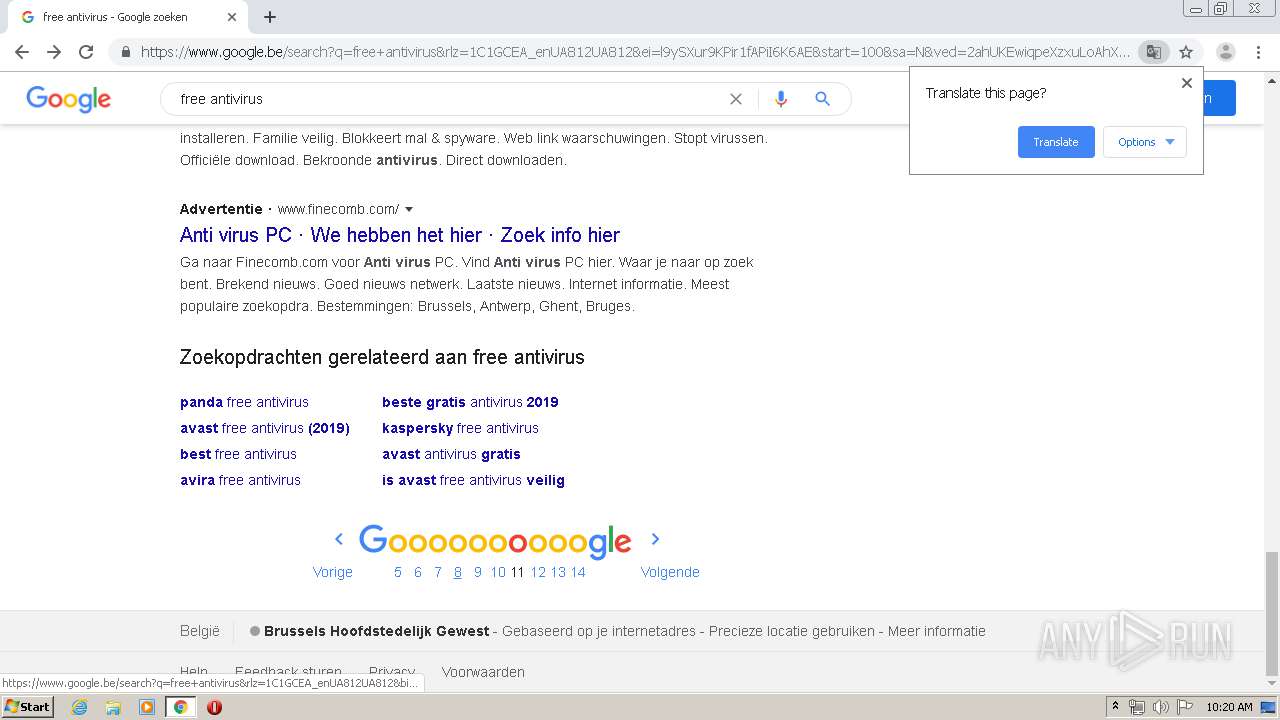Image resolution: width=1280 pixels, height=720 pixels.
Task: Reload the page with the refresh icon
Action: point(86,52)
